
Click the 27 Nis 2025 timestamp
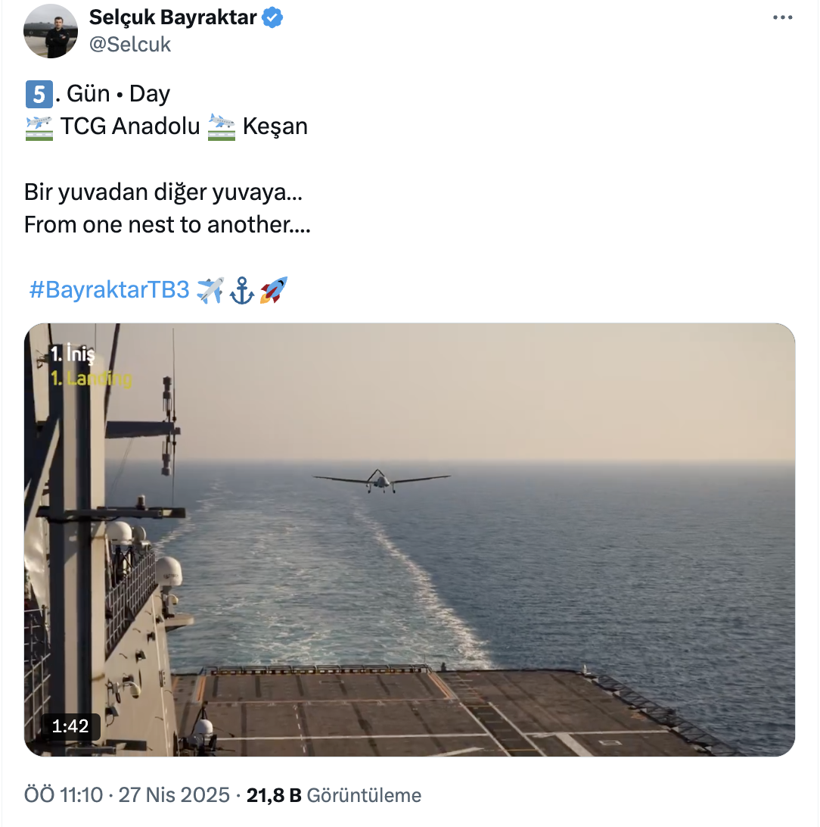click(164, 795)
